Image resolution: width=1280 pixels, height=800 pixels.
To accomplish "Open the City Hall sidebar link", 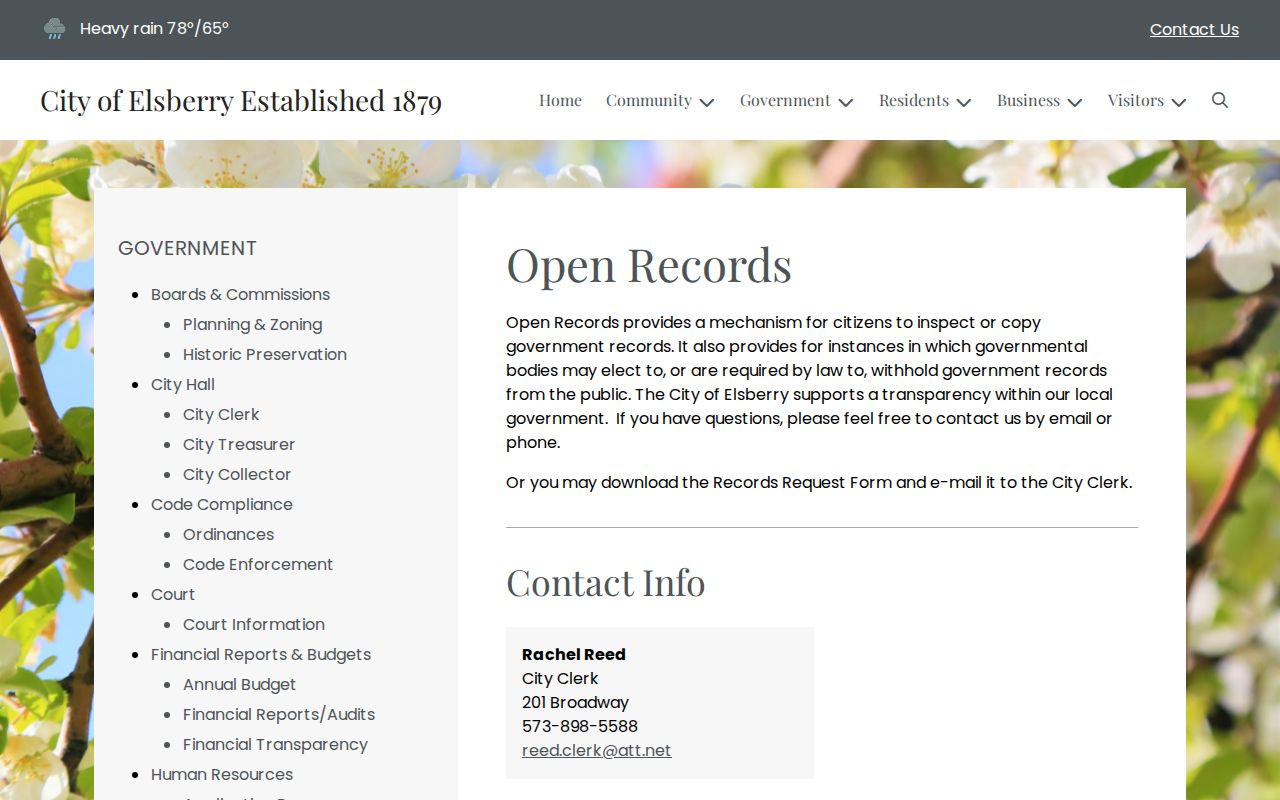I will coord(183,384).
